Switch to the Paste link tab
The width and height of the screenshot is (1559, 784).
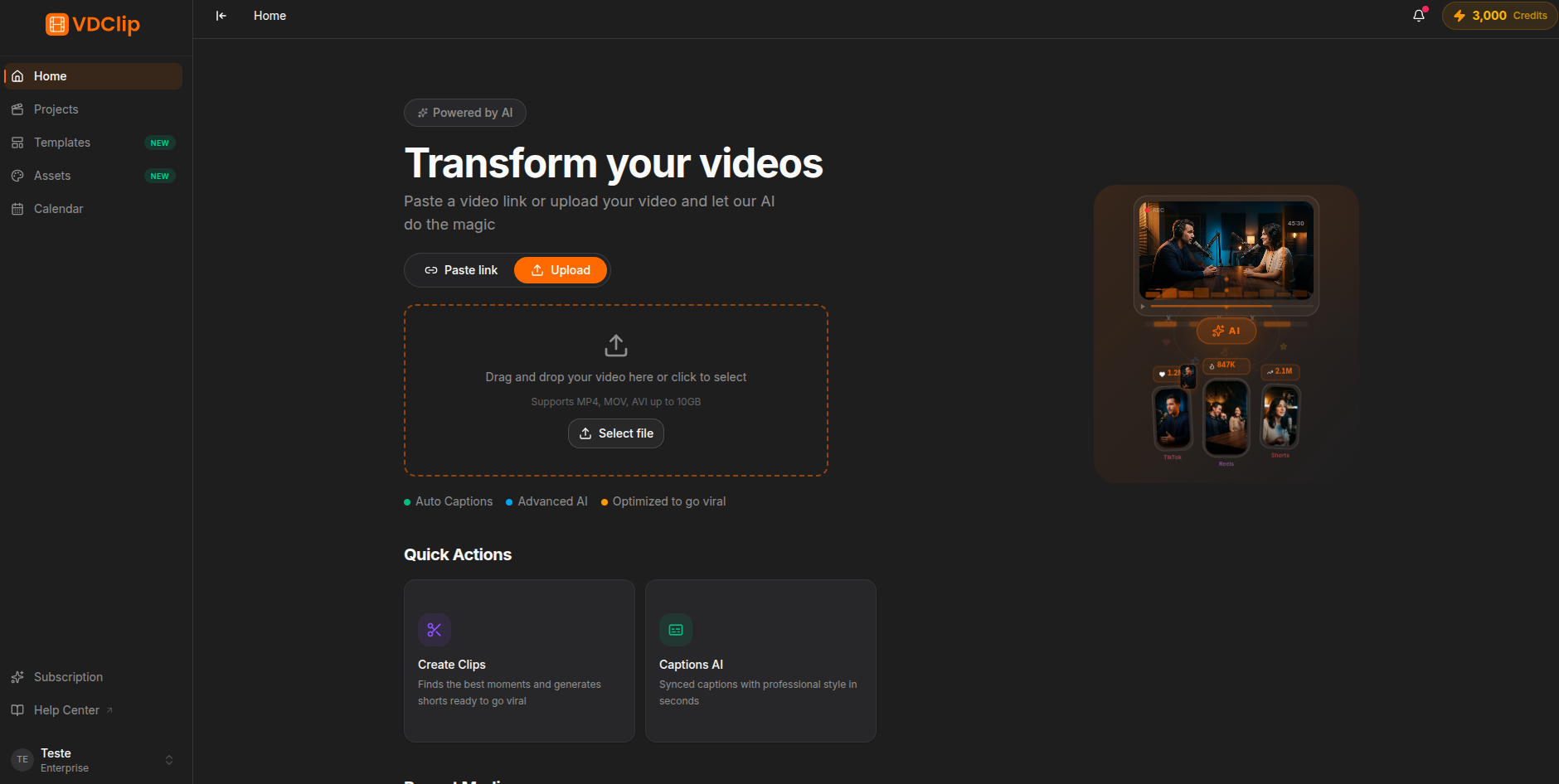coord(461,270)
